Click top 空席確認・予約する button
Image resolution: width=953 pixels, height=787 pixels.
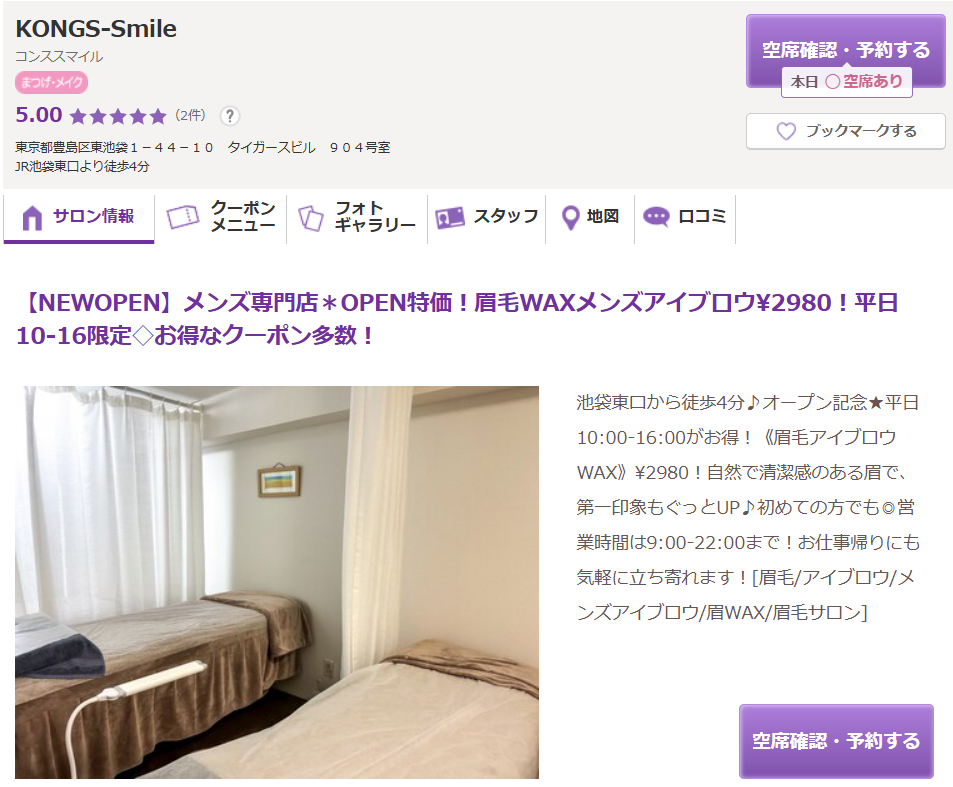(x=845, y=51)
